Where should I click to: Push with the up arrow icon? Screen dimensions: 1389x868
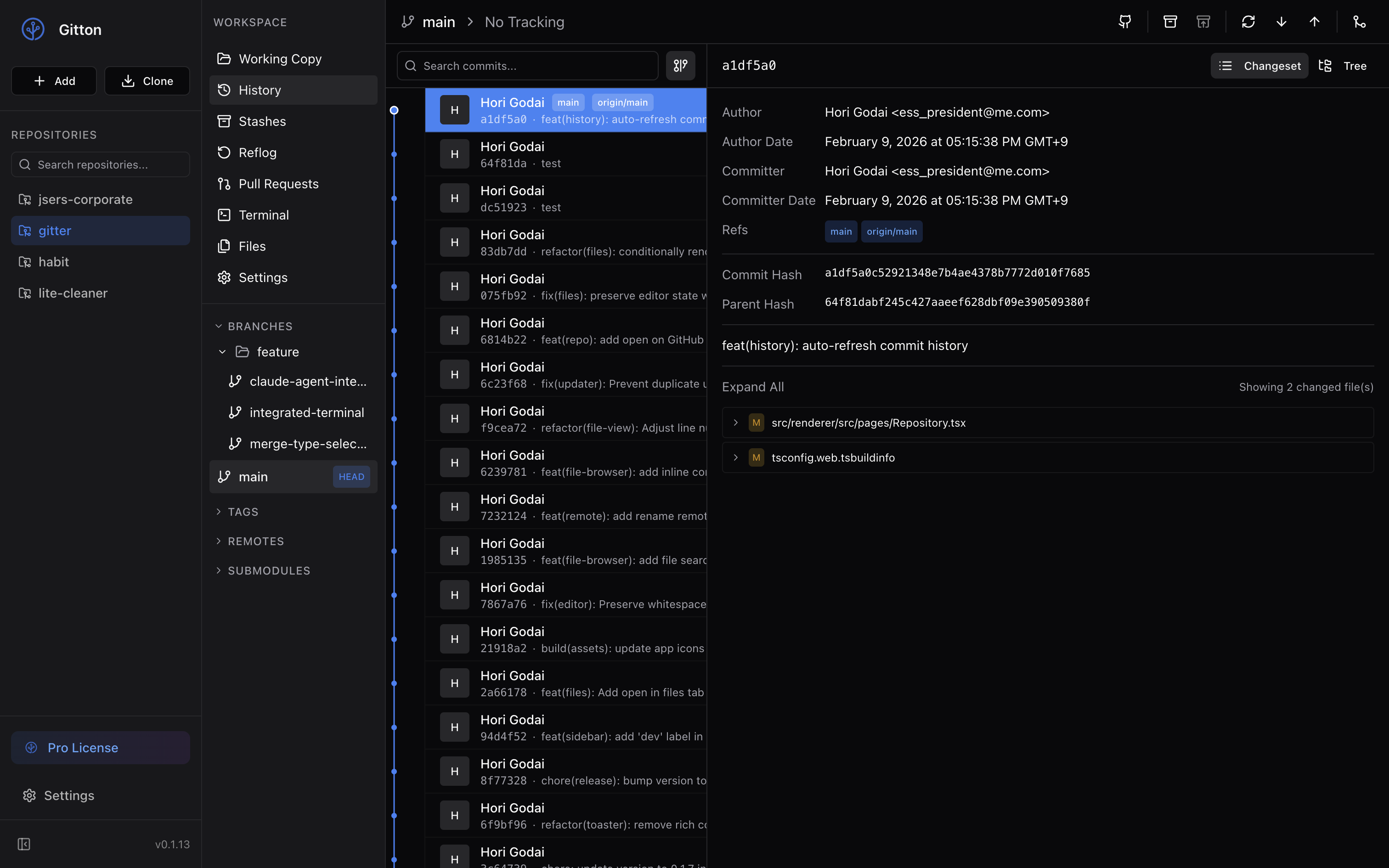tap(1315, 22)
